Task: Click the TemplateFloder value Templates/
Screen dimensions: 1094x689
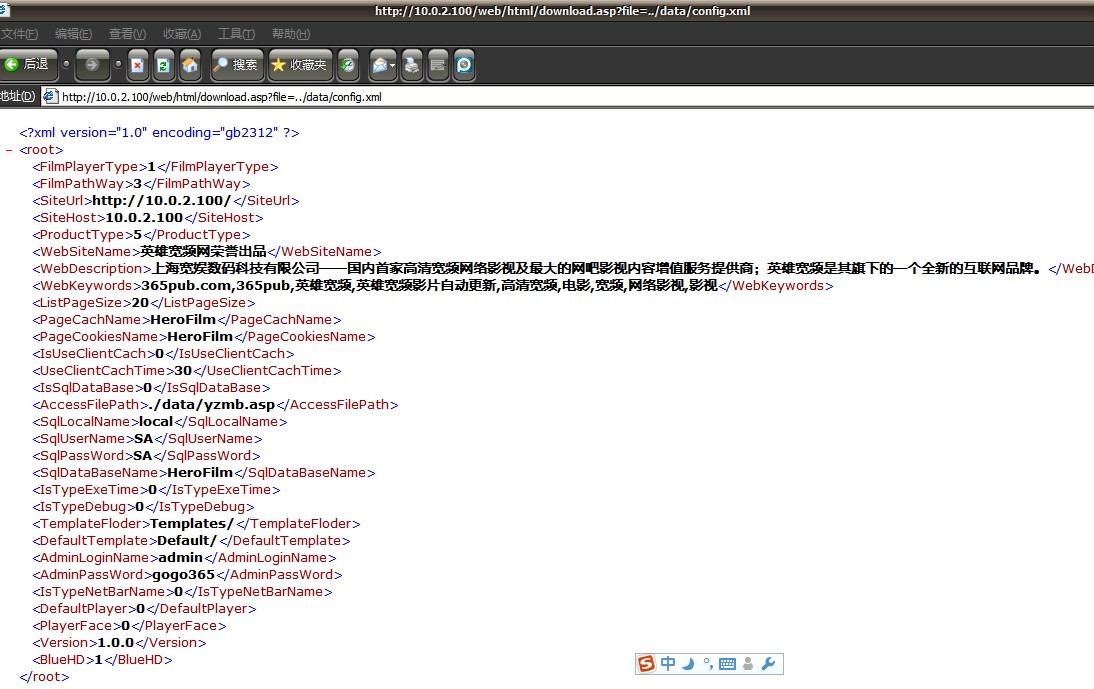Action: pyautogui.click(x=192, y=524)
